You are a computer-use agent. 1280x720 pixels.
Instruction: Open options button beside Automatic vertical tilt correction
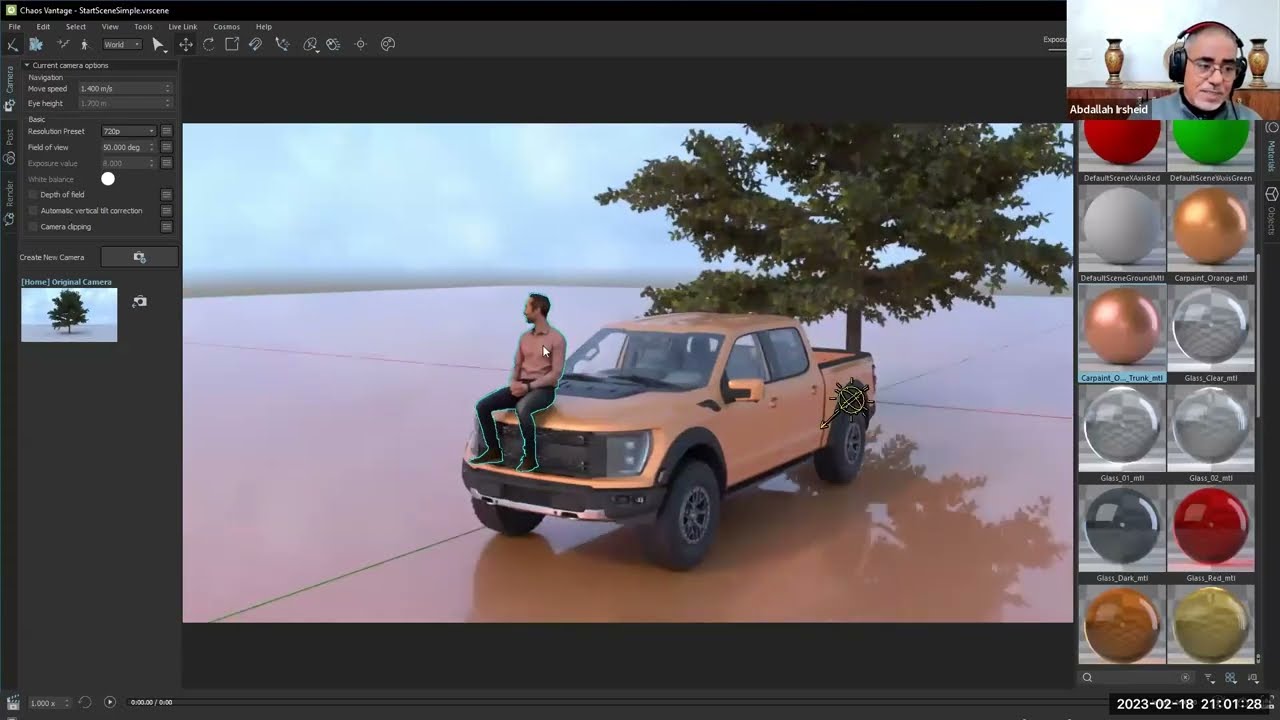167,210
